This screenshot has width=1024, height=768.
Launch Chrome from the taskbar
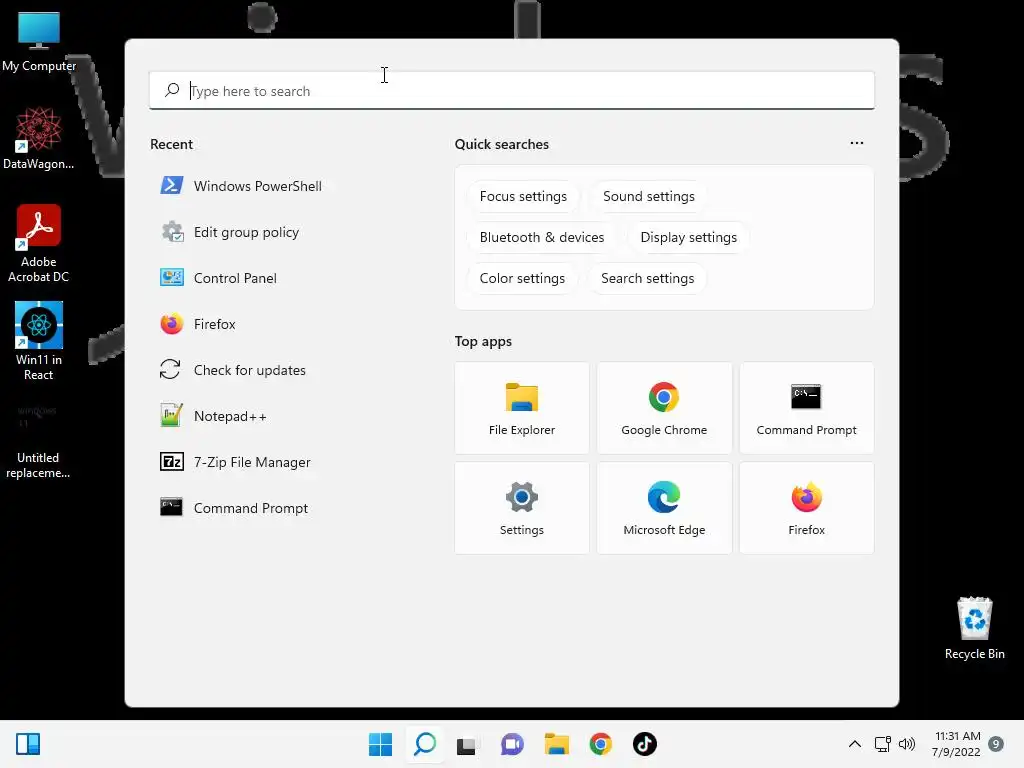tap(601, 744)
